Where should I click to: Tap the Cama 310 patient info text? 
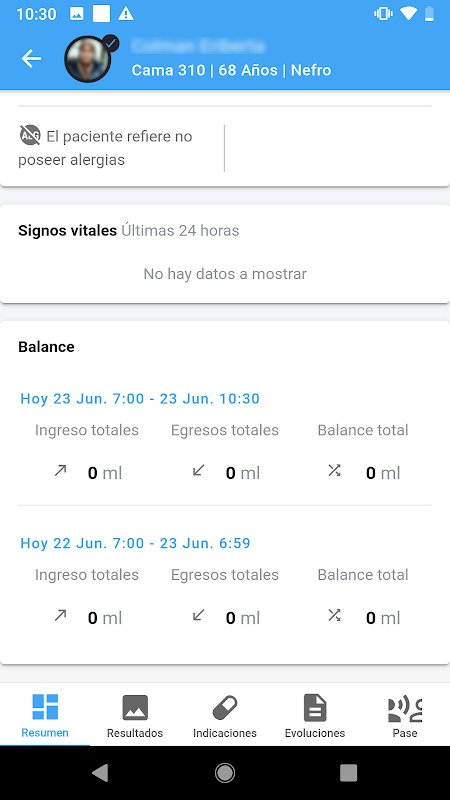[x=231, y=70]
